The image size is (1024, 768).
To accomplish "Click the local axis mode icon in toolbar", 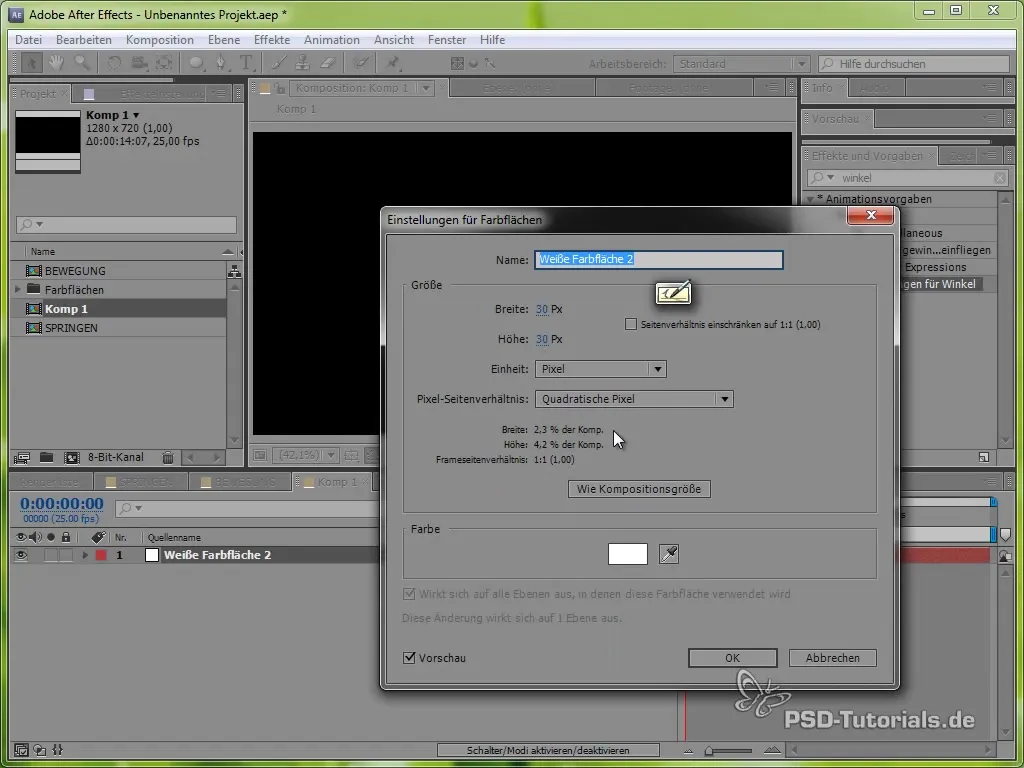I will (x=457, y=63).
